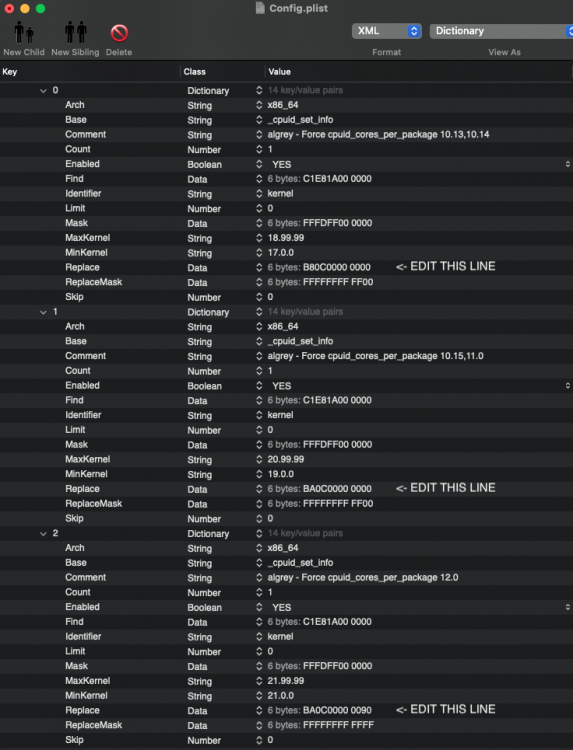Select ReplaceMask value FFFFFFFF FFFF
The image size is (573, 750).
[x=338, y=725]
